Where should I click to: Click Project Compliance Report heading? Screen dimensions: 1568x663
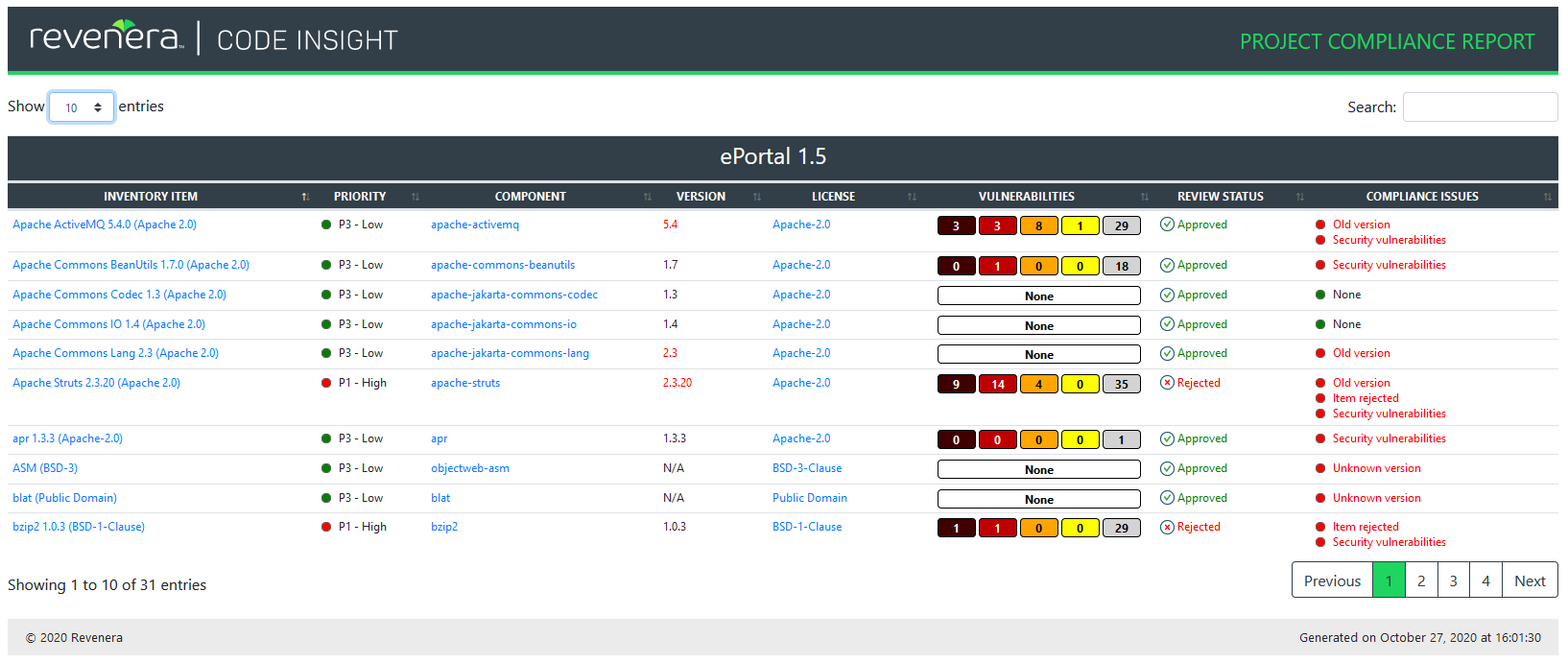[x=1387, y=41]
